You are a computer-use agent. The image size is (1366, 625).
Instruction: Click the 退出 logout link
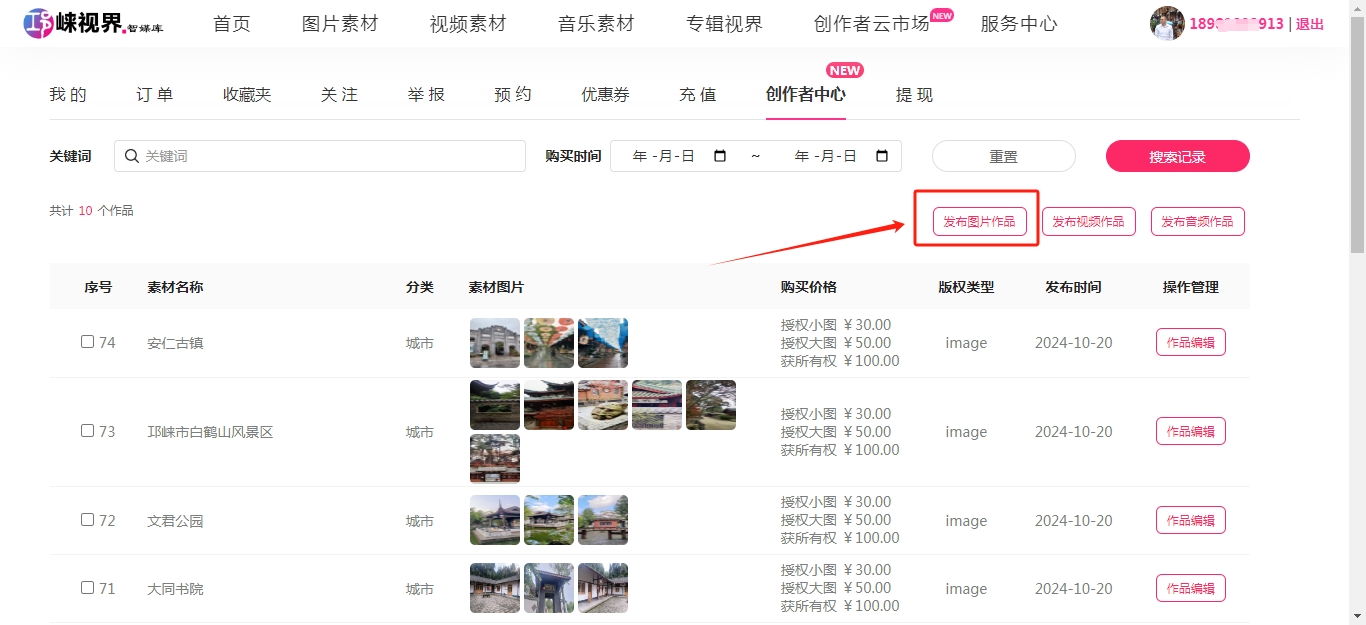[1310, 24]
